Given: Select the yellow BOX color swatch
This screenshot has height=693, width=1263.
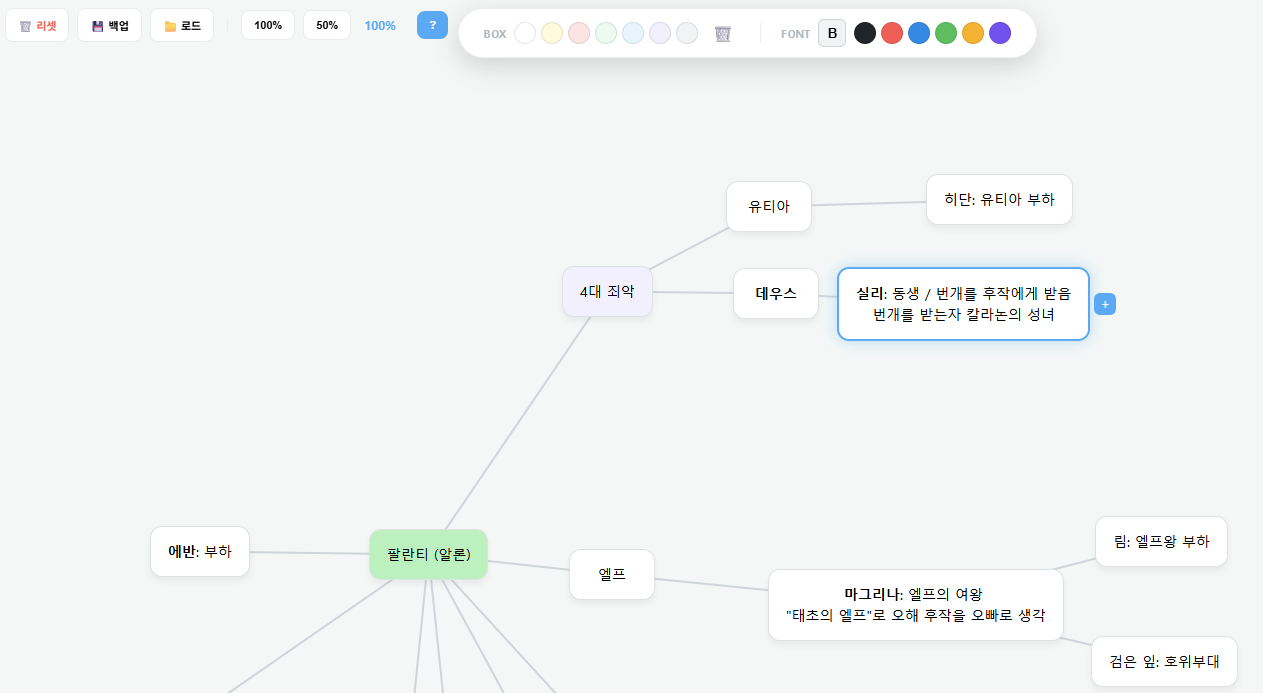Looking at the screenshot, I should click(552, 33).
